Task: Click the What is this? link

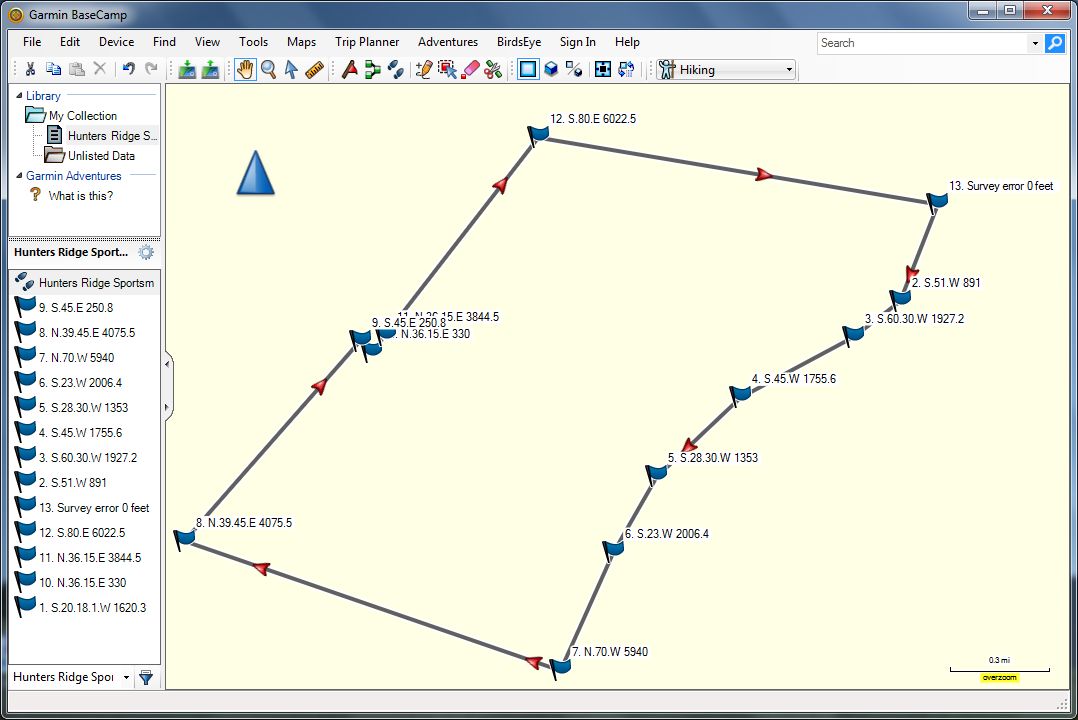Action: pyautogui.click(x=80, y=195)
